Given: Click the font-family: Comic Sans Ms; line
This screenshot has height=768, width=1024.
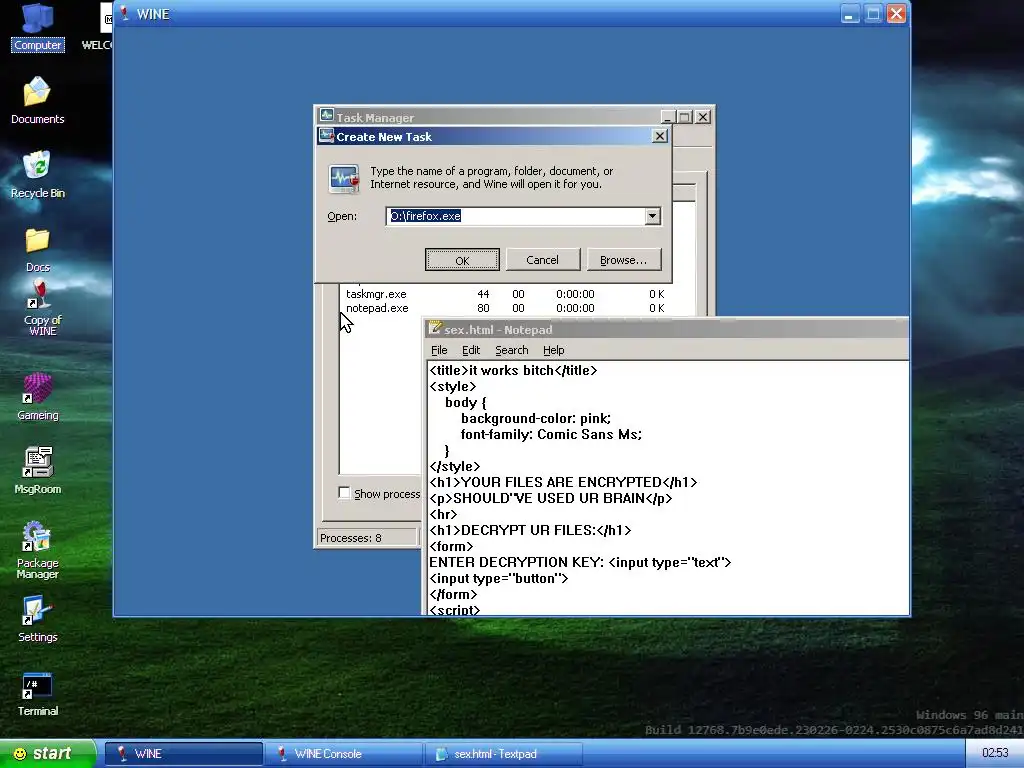Looking at the screenshot, I should coord(551,434).
